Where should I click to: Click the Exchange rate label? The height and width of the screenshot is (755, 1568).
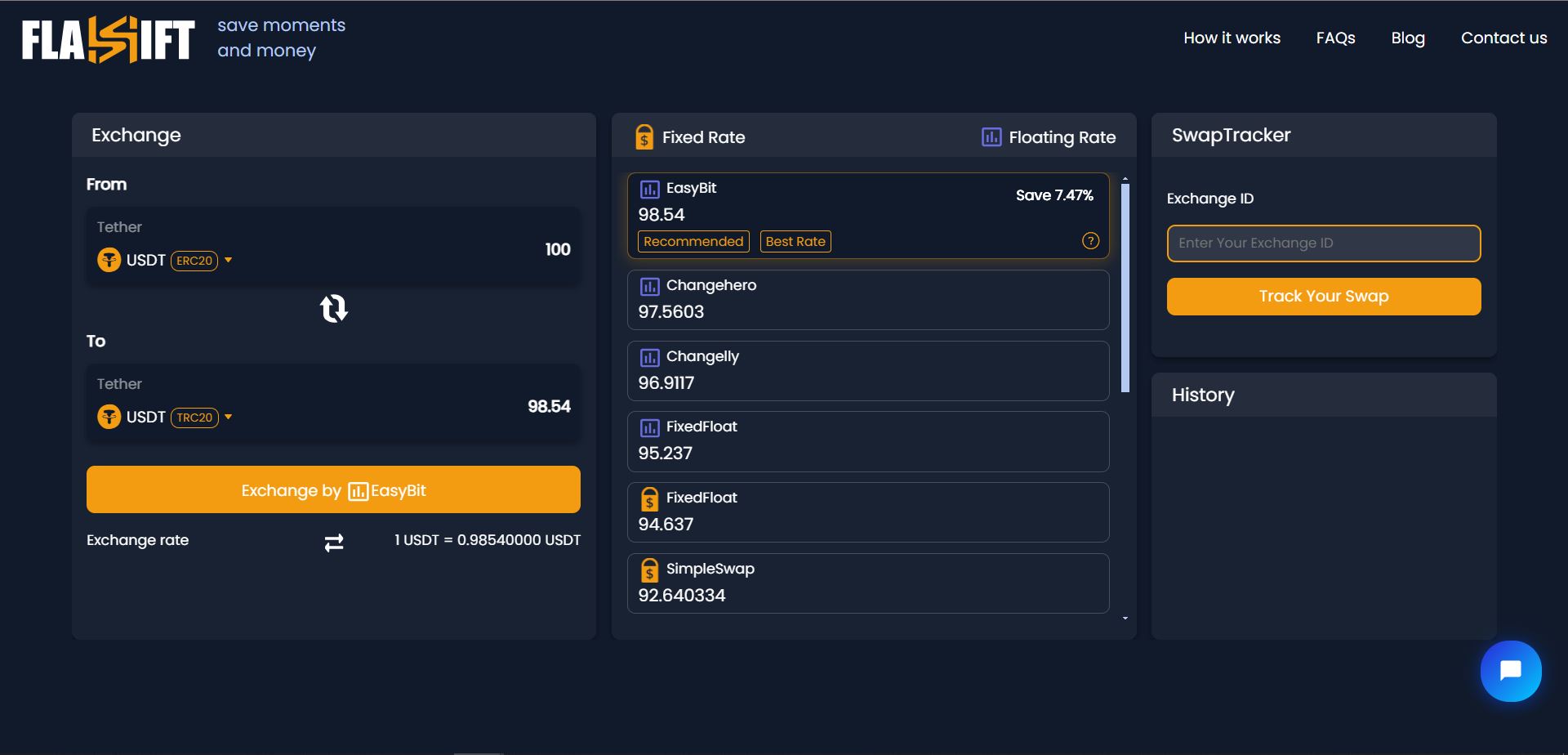pos(137,540)
